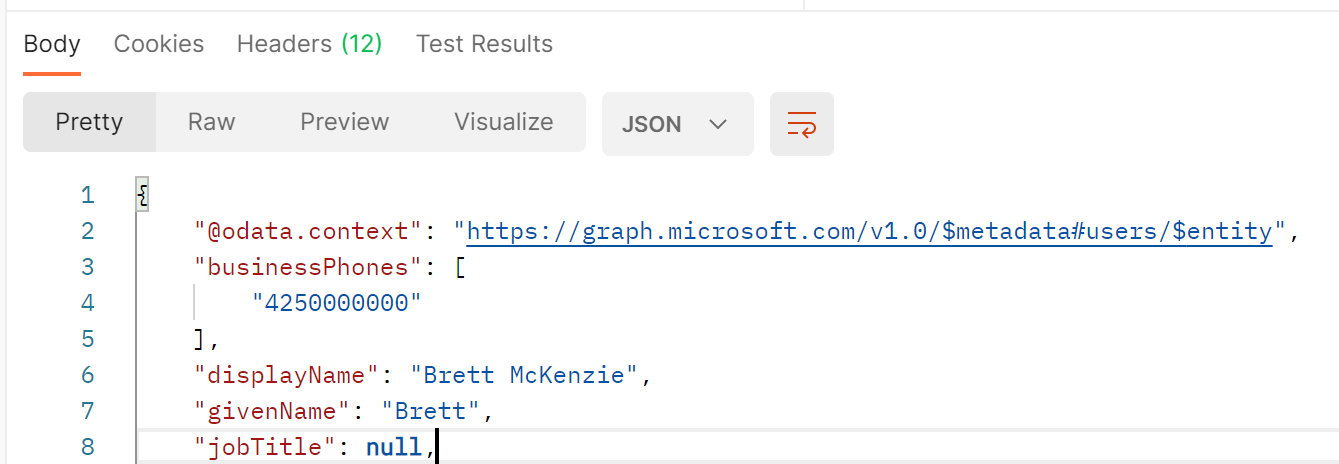Switch to Preview view mode

coord(344,122)
